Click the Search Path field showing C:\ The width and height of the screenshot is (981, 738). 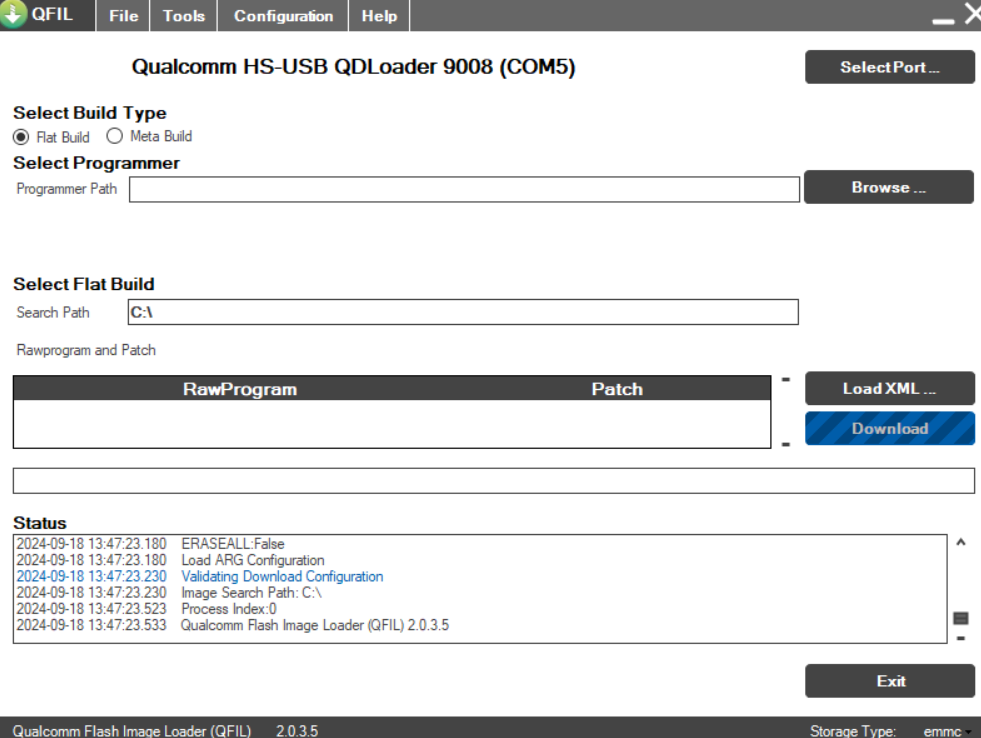pyautogui.click(x=463, y=312)
